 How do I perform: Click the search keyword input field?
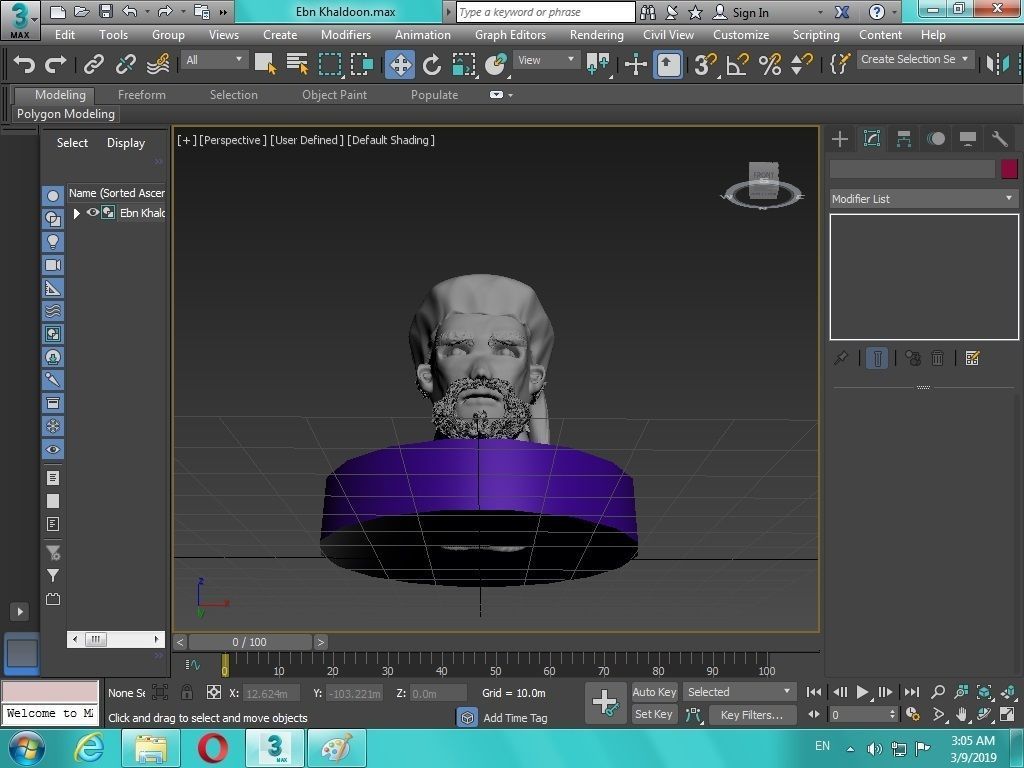click(545, 12)
